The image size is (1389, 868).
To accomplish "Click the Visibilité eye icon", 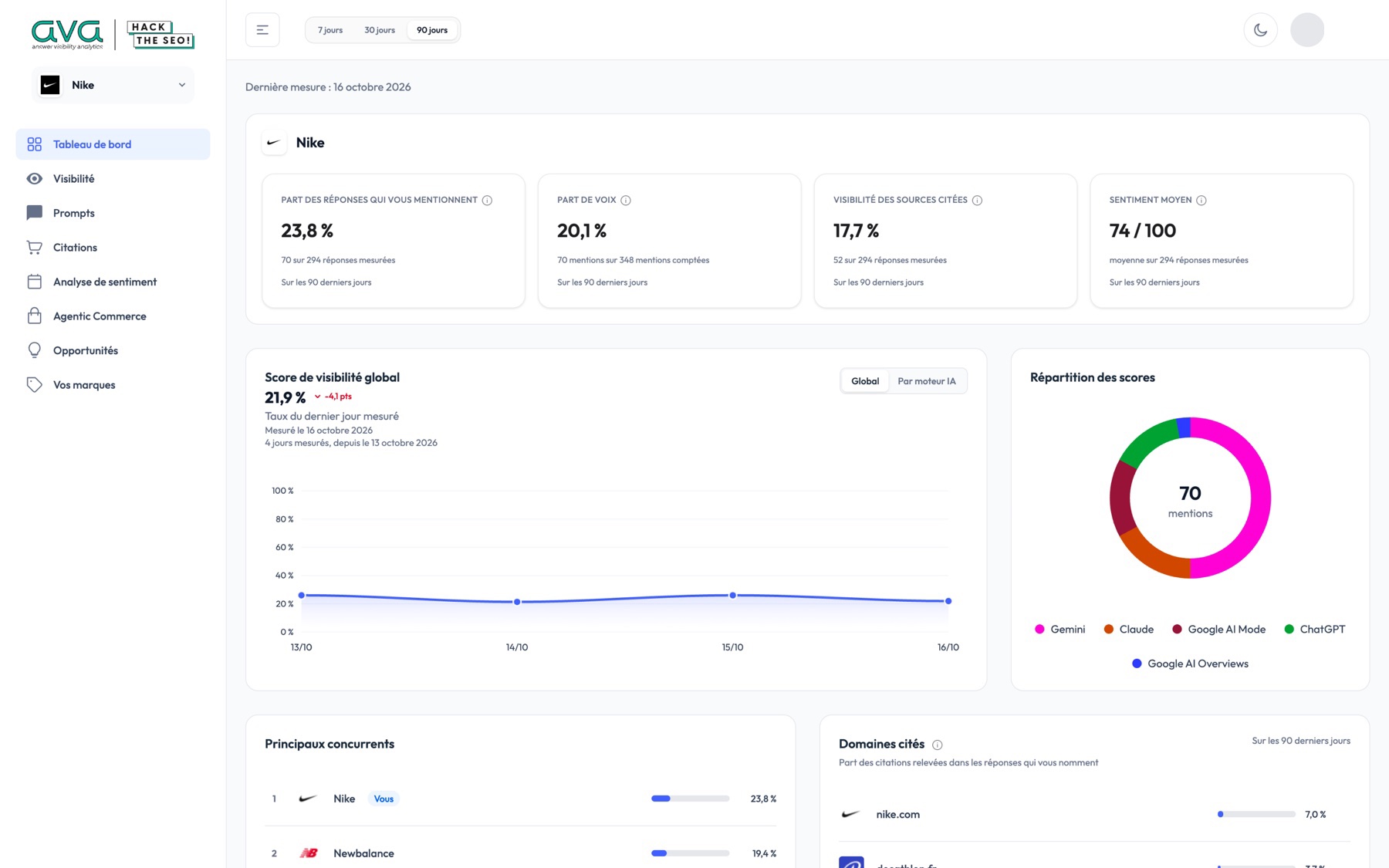I will (x=35, y=179).
